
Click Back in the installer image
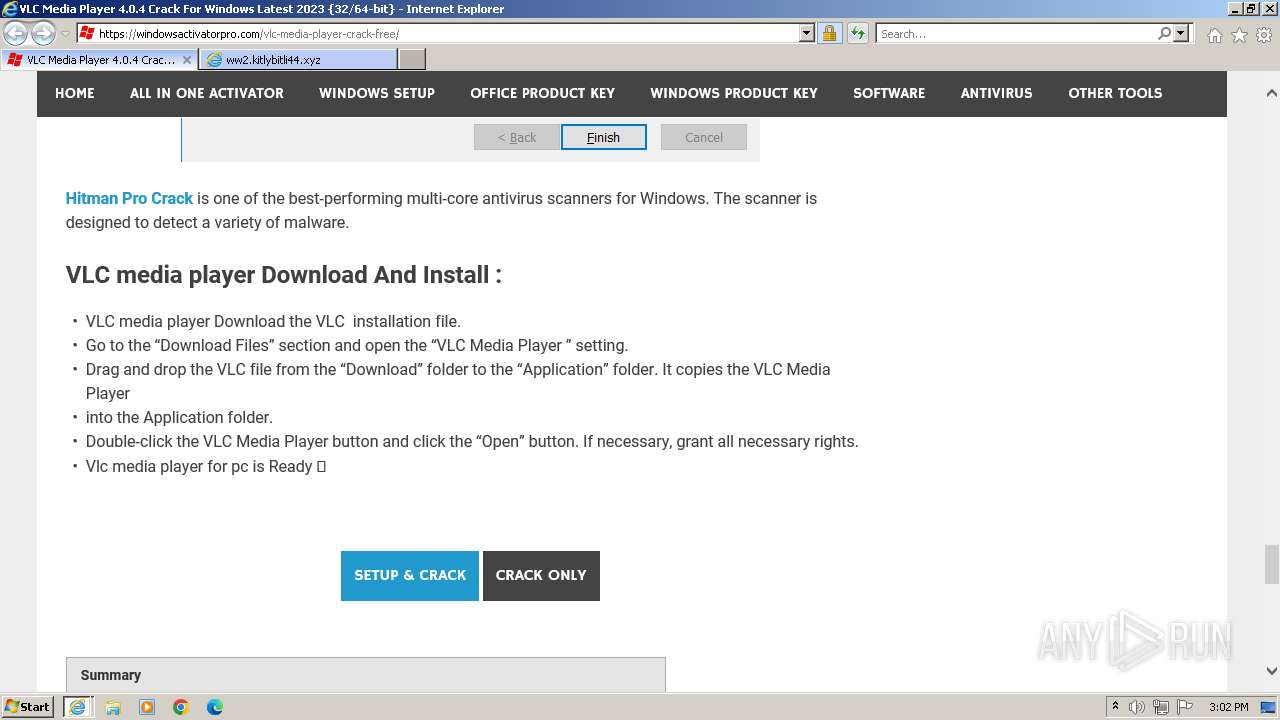[517, 137]
